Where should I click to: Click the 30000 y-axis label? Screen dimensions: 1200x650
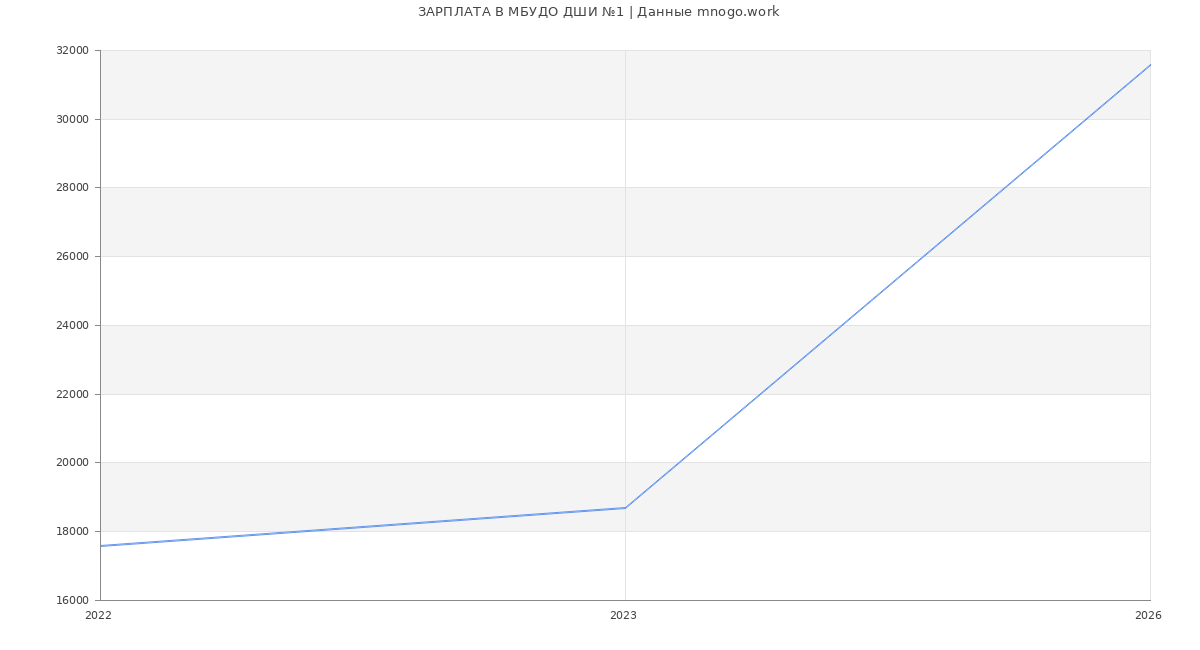pyautogui.click(x=71, y=119)
